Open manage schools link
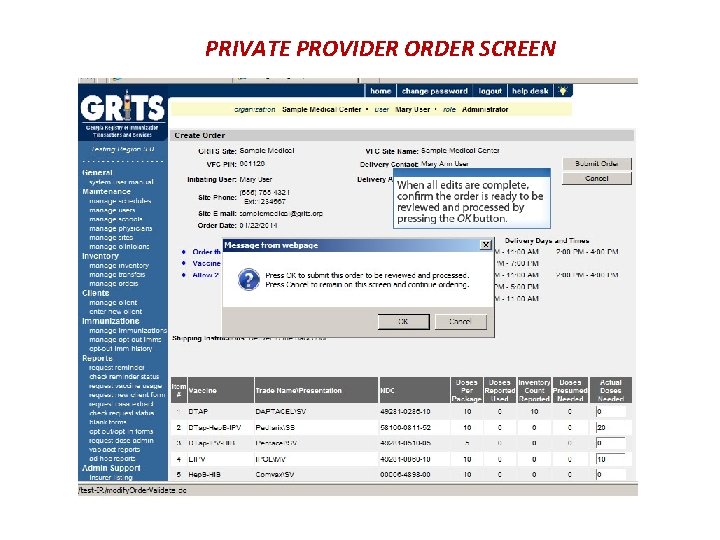 116,219
